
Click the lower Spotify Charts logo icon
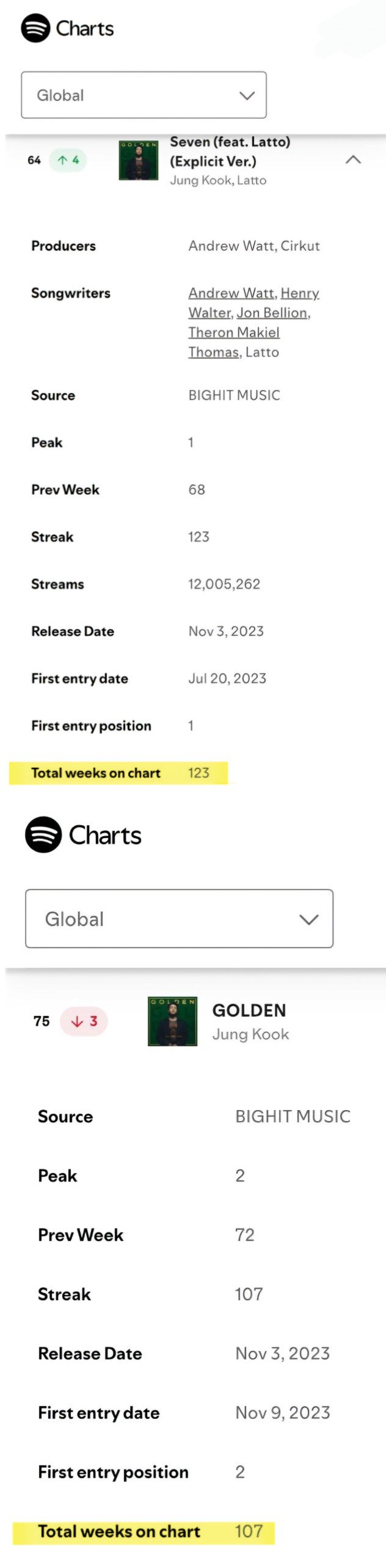pos(43,834)
